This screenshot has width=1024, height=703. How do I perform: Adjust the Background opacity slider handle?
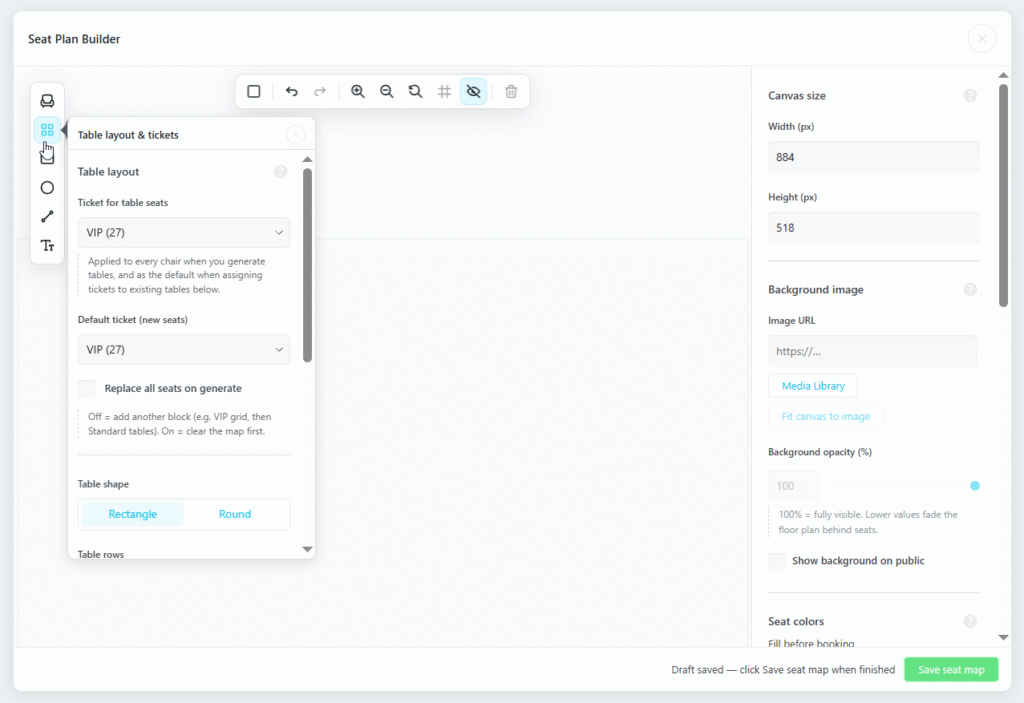(x=974, y=485)
